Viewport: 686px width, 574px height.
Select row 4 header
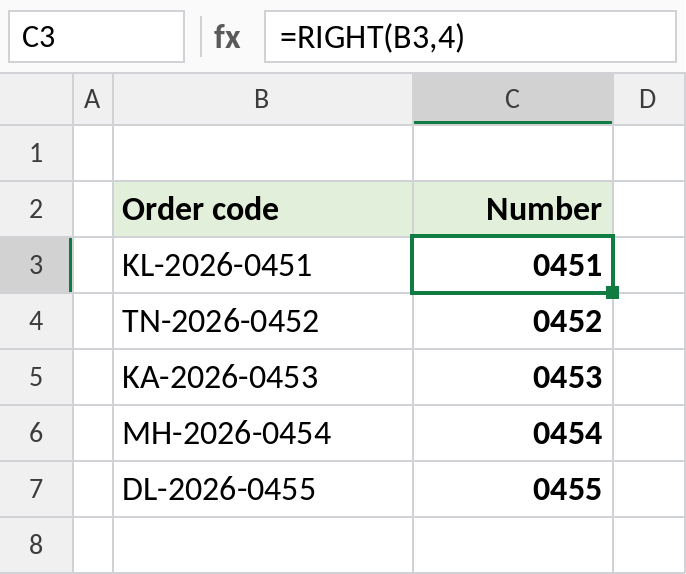[36, 321]
